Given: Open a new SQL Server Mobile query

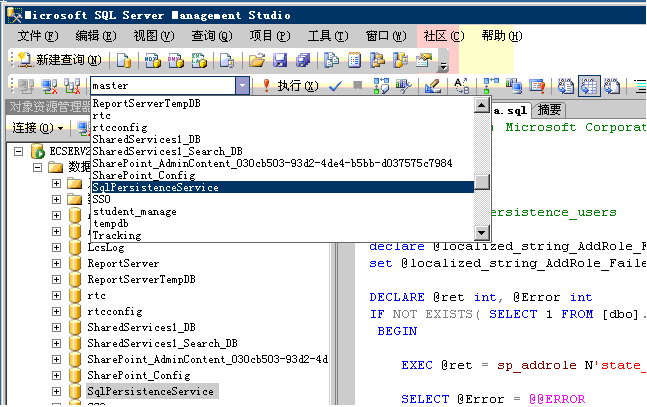Looking at the screenshot, I should pyautogui.click(x=227, y=61).
